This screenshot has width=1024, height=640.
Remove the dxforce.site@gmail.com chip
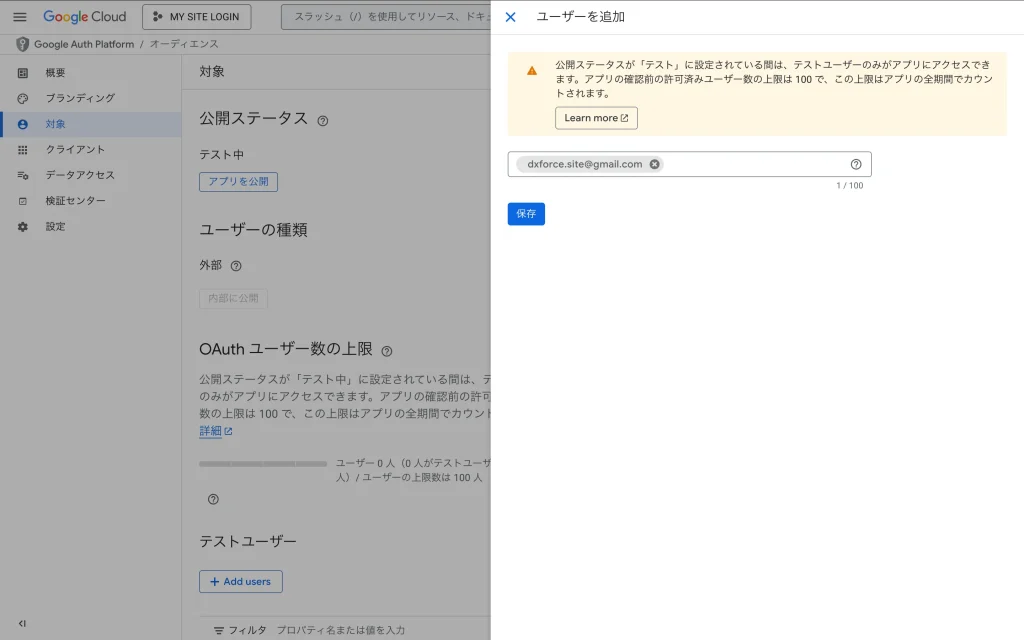655,164
